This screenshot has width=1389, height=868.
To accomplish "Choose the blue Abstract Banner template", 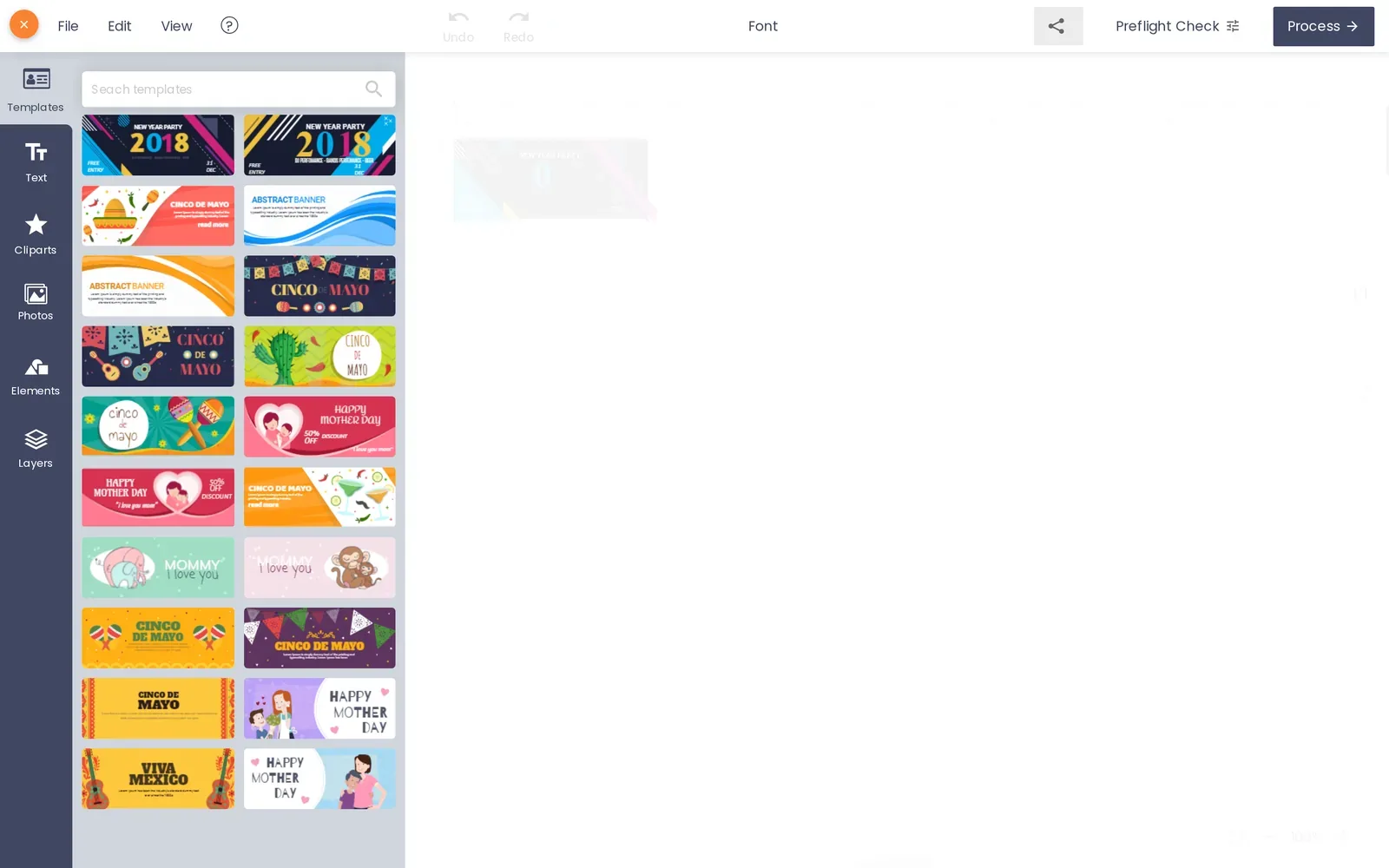I will coord(319,215).
